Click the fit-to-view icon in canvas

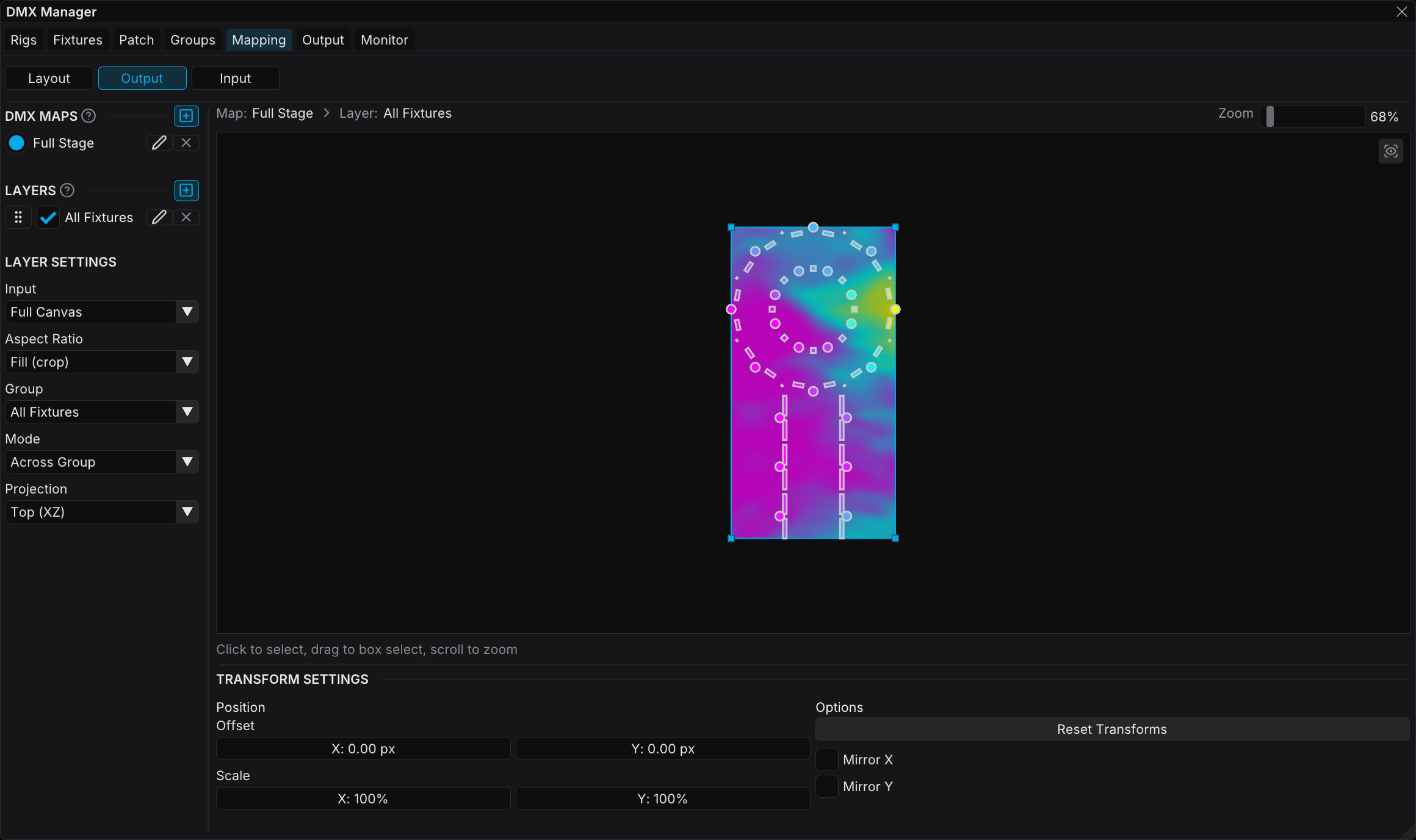(x=1391, y=151)
